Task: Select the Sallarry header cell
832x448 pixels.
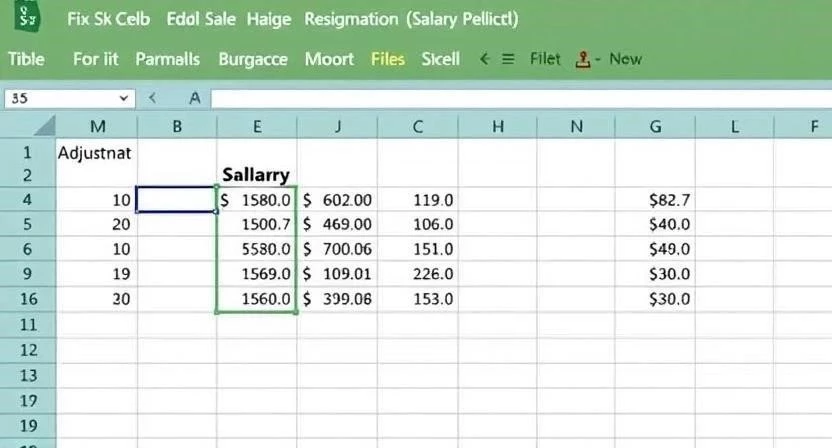Action: pos(257,175)
